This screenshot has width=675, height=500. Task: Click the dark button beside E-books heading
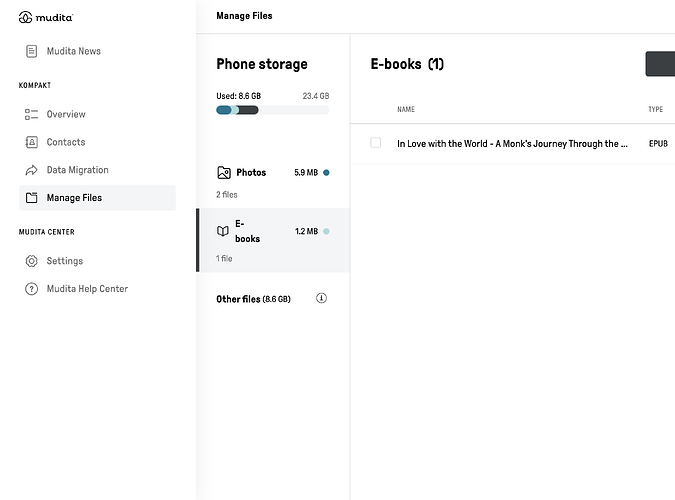660,64
